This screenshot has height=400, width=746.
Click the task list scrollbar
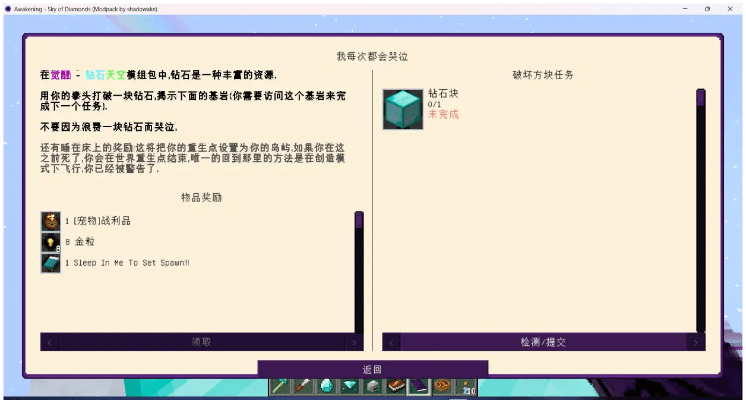[x=701, y=211]
